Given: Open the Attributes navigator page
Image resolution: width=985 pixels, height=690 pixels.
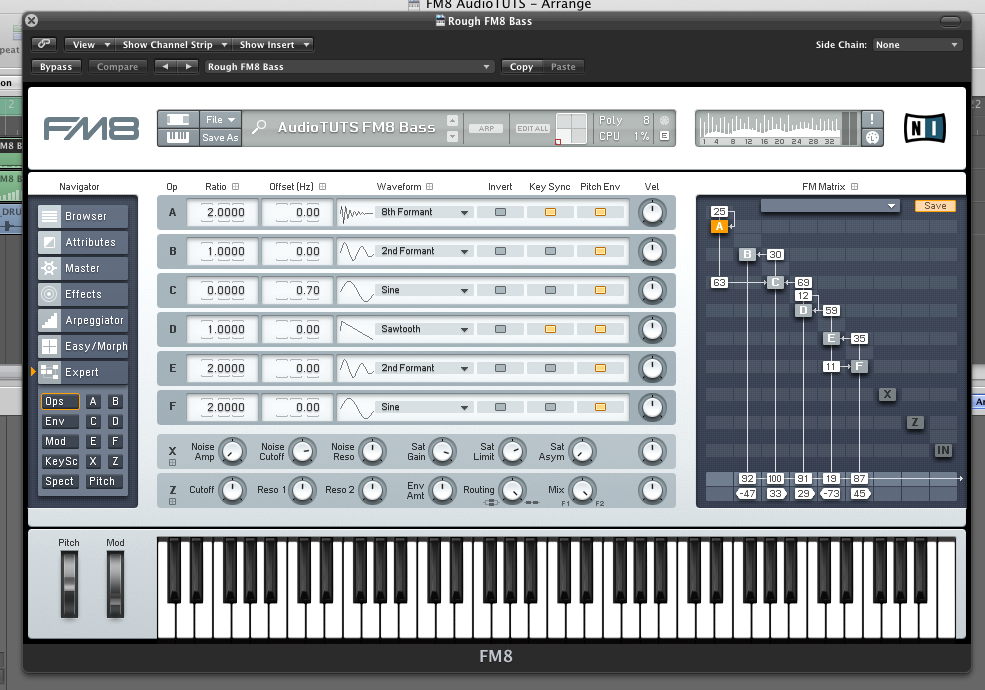Looking at the screenshot, I should click(83, 242).
